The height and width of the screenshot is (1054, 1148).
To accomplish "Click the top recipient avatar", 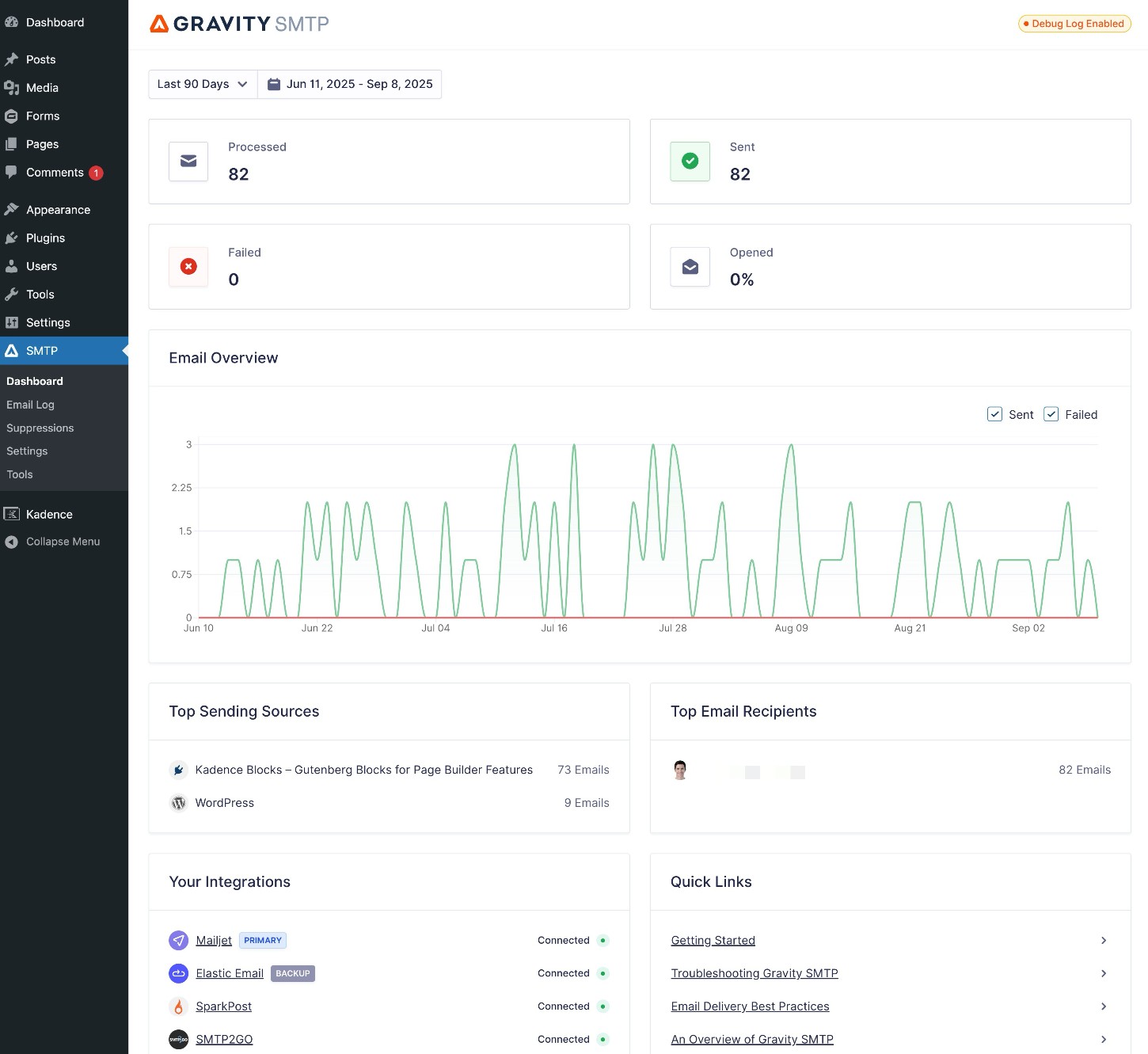I will [680, 770].
